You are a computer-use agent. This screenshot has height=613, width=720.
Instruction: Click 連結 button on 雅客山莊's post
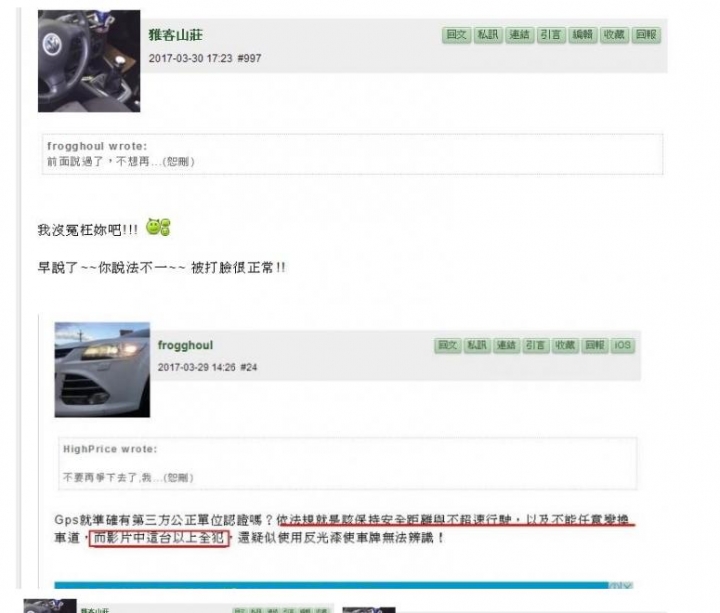pyautogui.click(x=519, y=35)
